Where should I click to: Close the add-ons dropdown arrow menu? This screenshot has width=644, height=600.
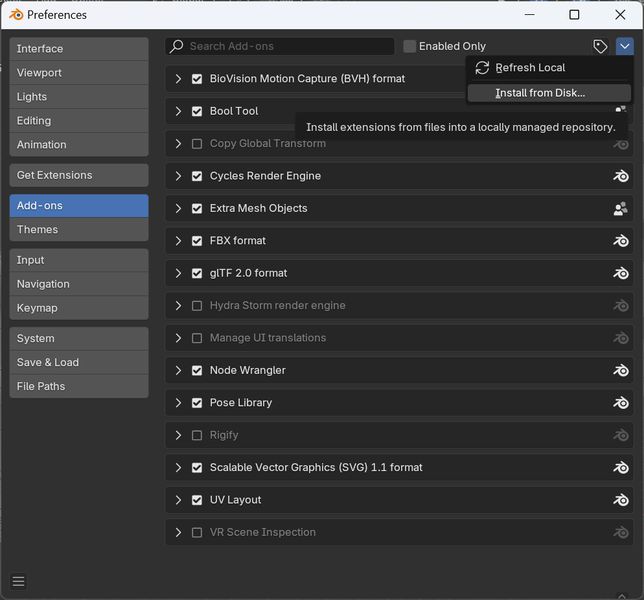625,46
